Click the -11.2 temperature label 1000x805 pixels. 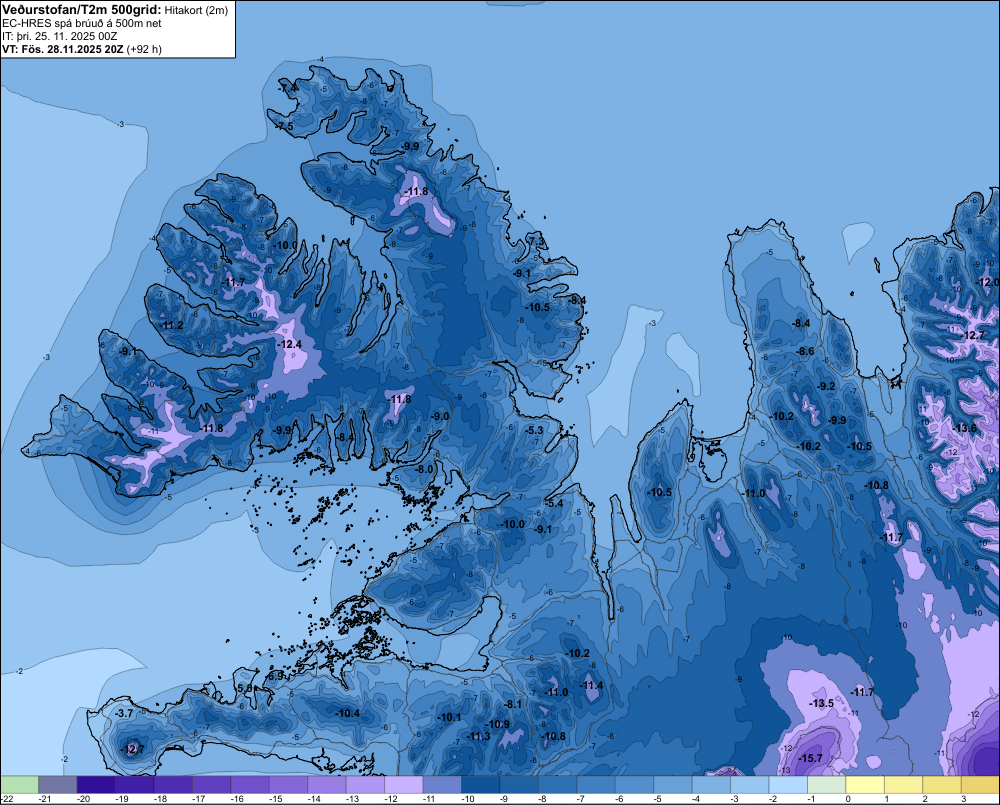pos(171,325)
